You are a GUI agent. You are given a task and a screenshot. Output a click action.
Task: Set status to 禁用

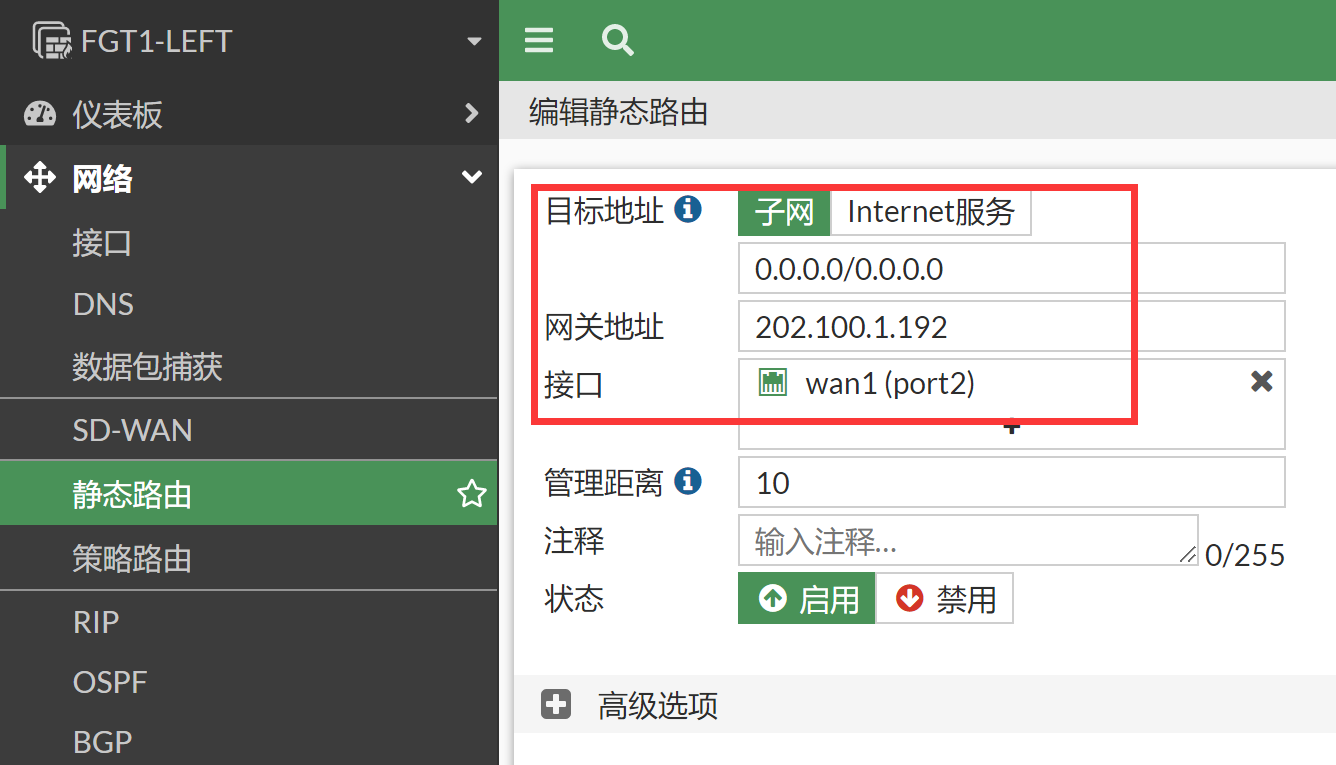coord(944,598)
